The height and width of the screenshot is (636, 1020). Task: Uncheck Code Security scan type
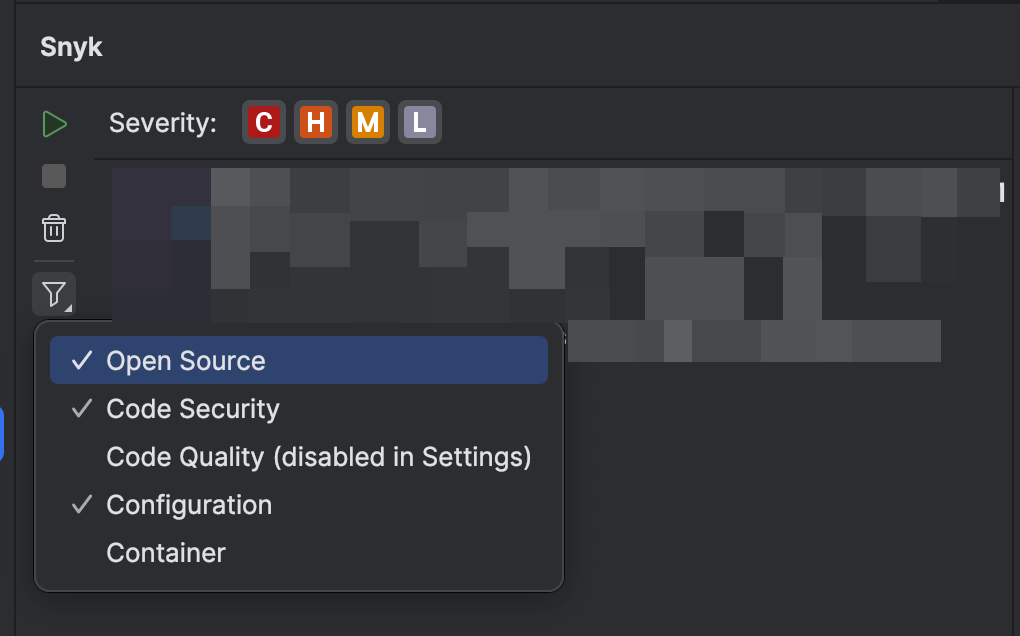[x=193, y=409]
